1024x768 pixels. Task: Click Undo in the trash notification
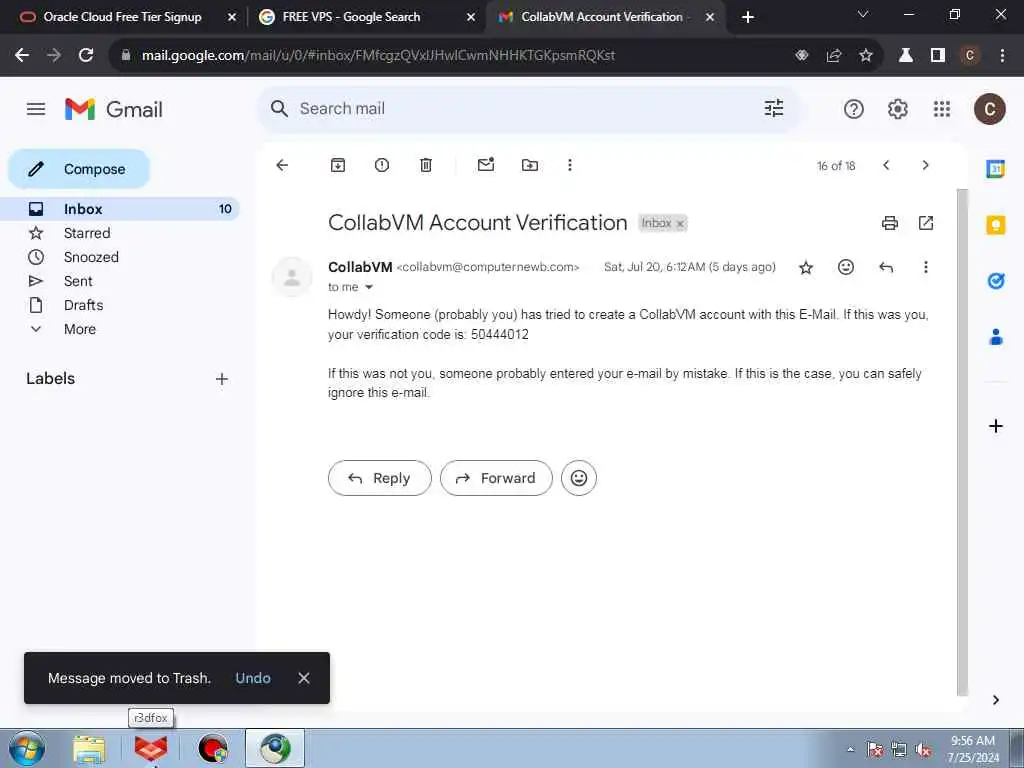253,678
